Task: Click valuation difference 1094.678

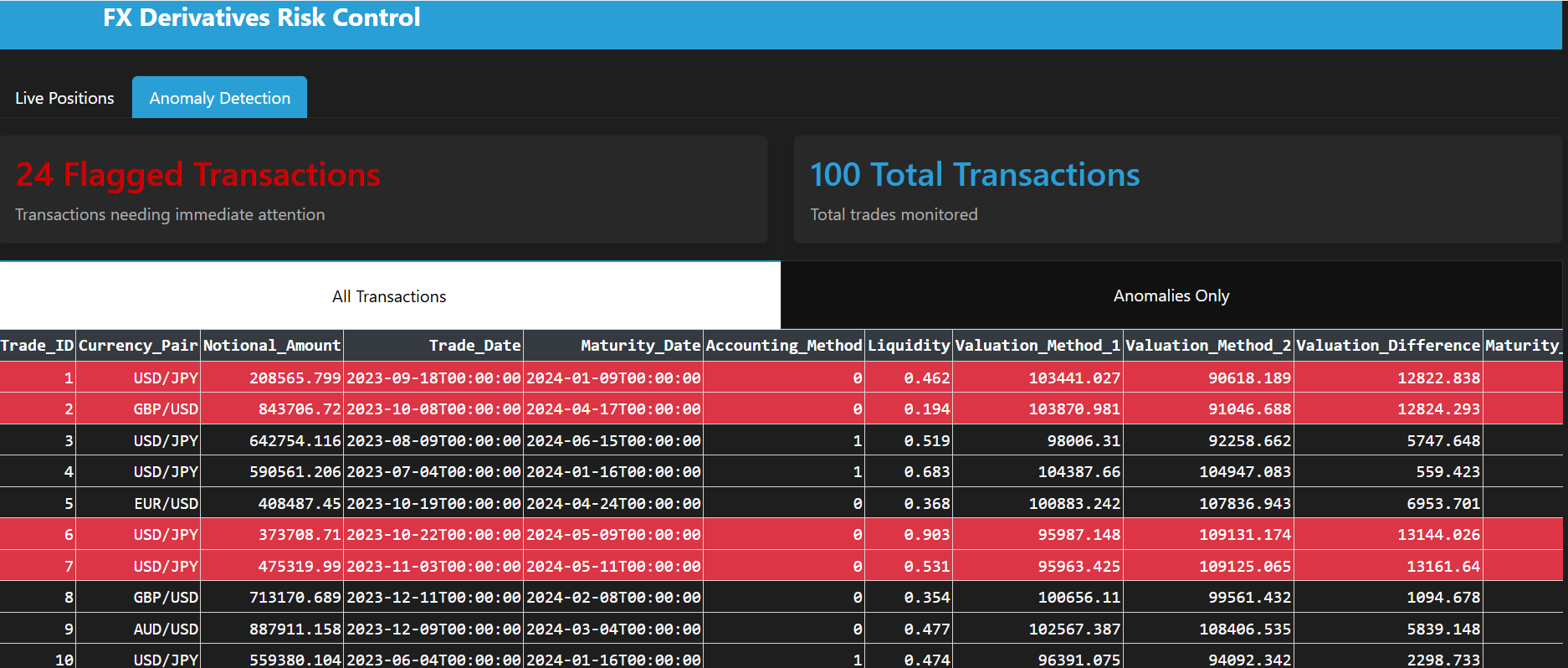Action: (1388, 597)
